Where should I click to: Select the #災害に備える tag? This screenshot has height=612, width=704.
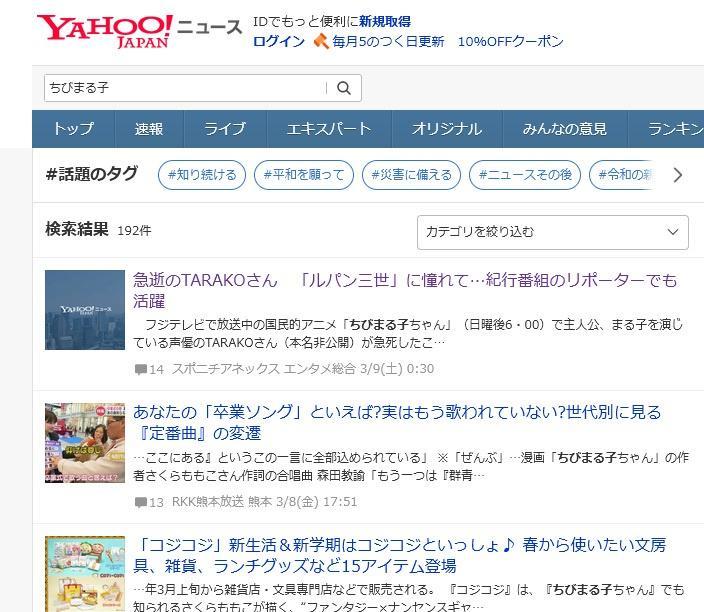click(411, 175)
